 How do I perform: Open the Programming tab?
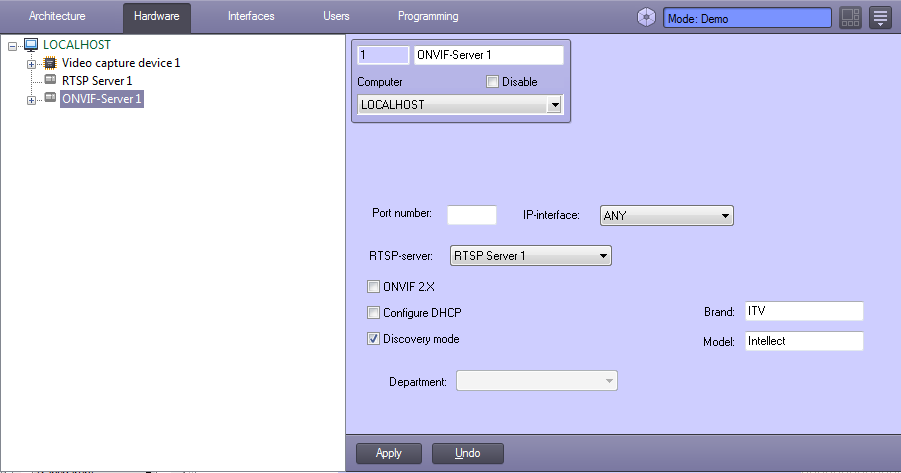(428, 17)
